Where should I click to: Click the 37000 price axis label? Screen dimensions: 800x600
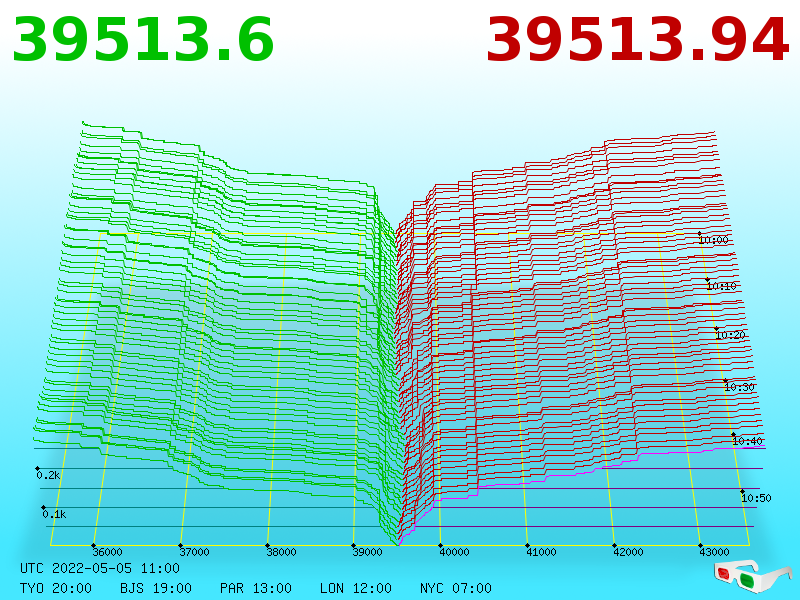[x=194, y=552]
